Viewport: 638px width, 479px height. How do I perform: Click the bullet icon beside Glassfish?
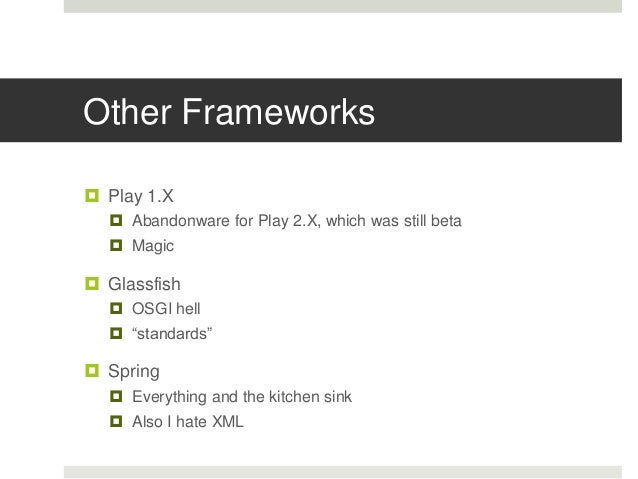[x=92, y=283]
